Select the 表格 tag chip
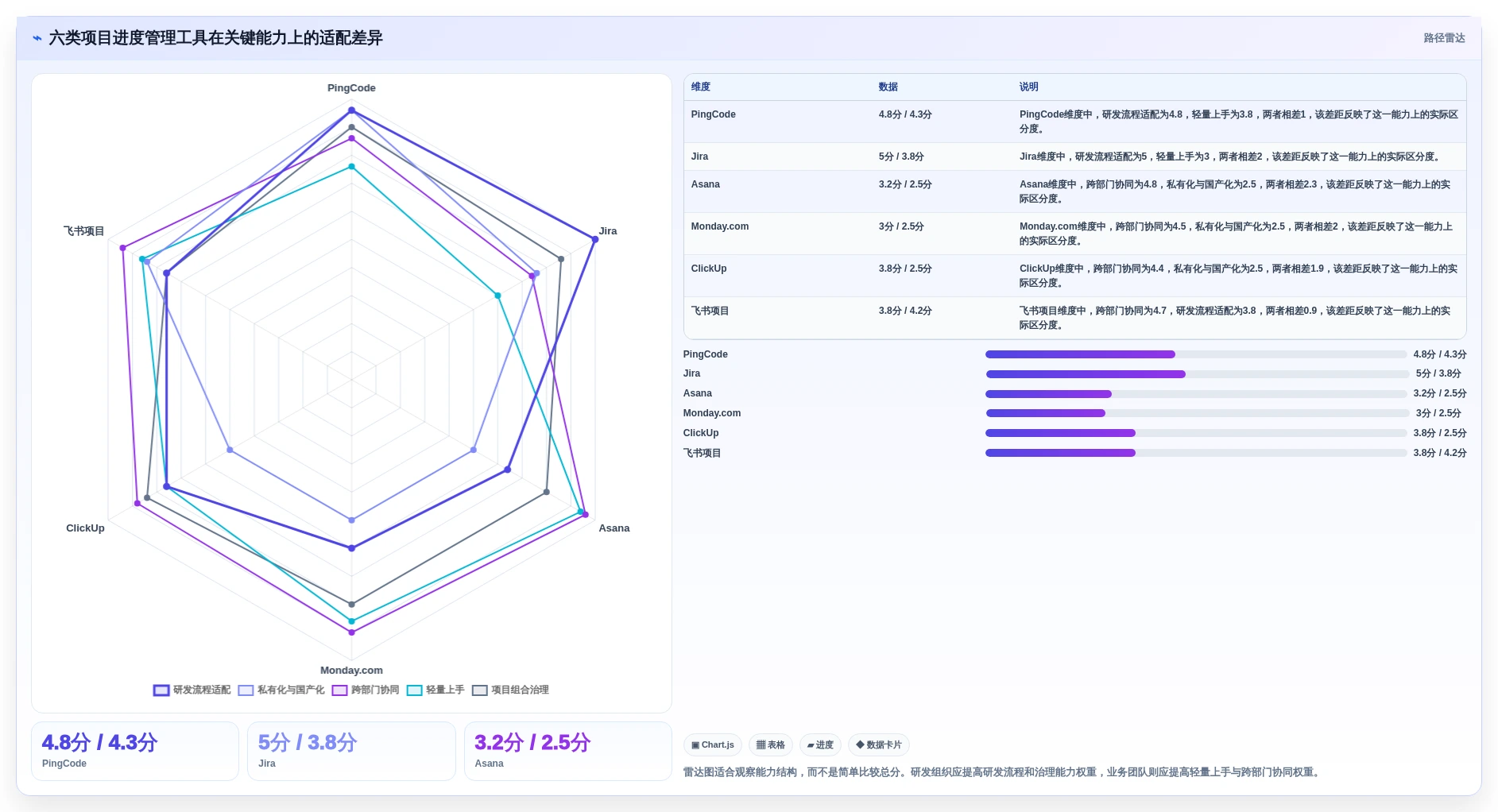 coord(771,744)
